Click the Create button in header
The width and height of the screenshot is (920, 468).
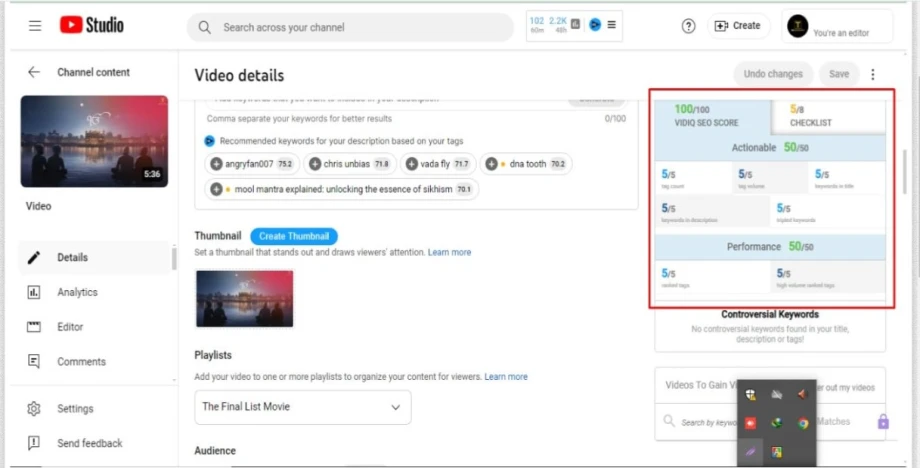tap(737, 26)
